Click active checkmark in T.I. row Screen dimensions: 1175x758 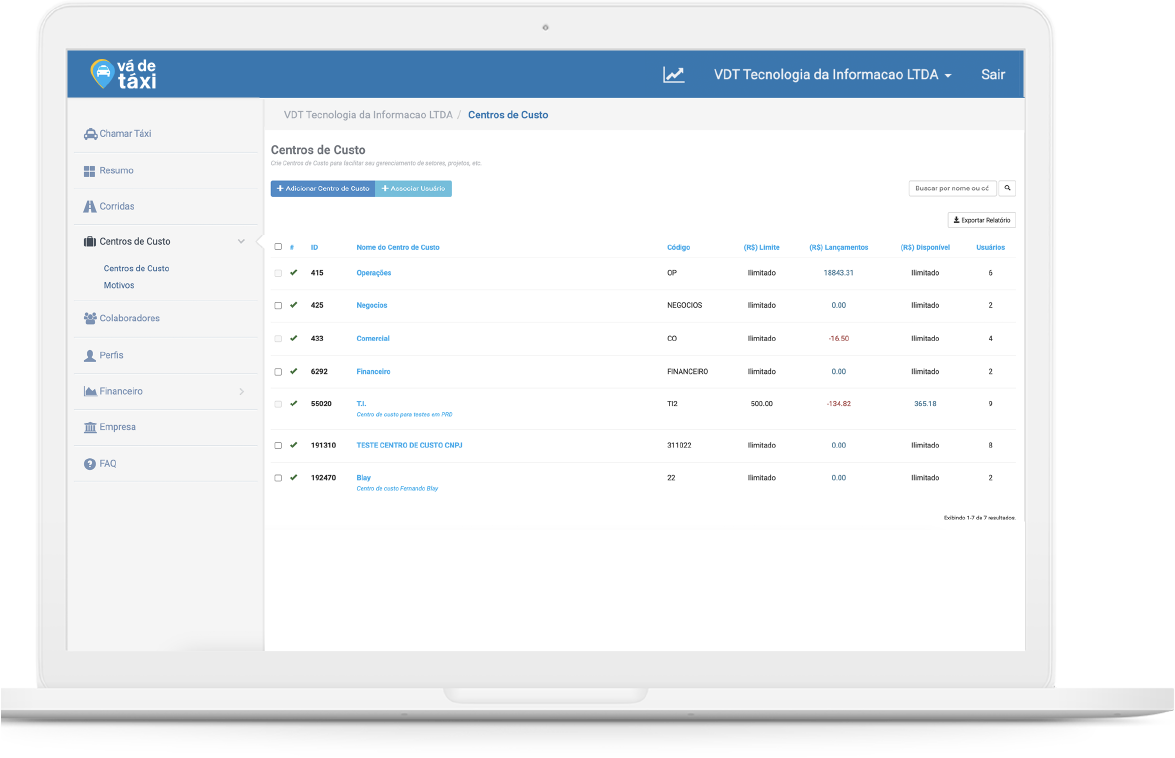[x=294, y=403]
